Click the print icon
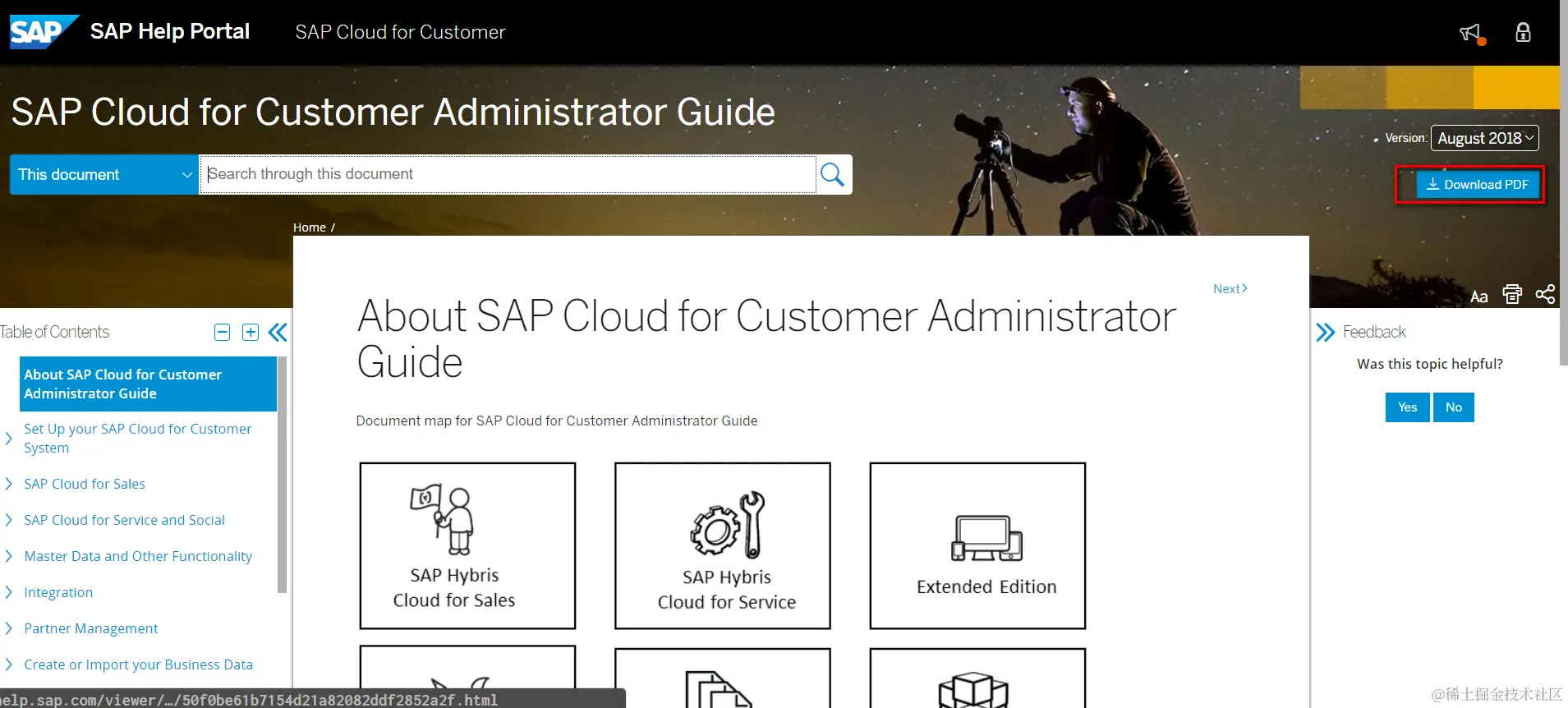 tap(1512, 294)
